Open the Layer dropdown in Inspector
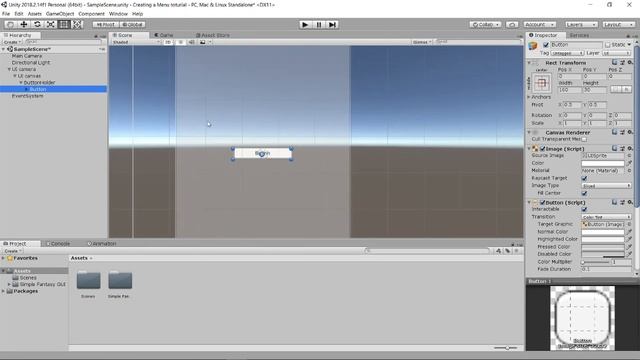This screenshot has height=360, width=640. (617, 53)
